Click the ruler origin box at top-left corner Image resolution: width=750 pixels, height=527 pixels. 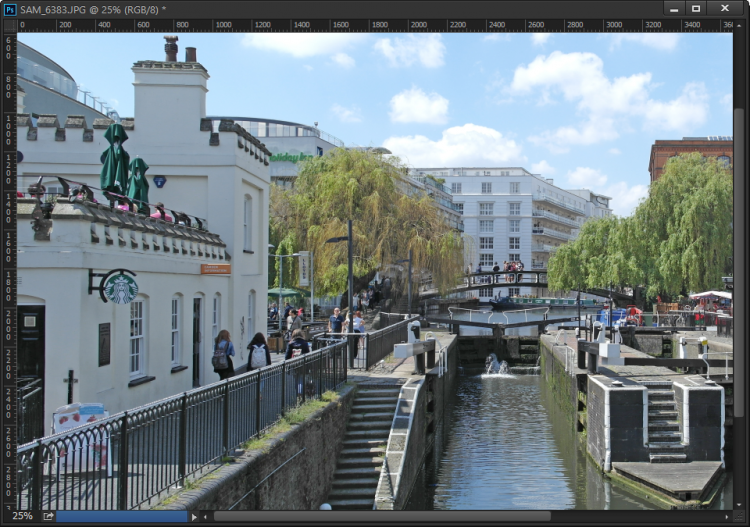9,26
